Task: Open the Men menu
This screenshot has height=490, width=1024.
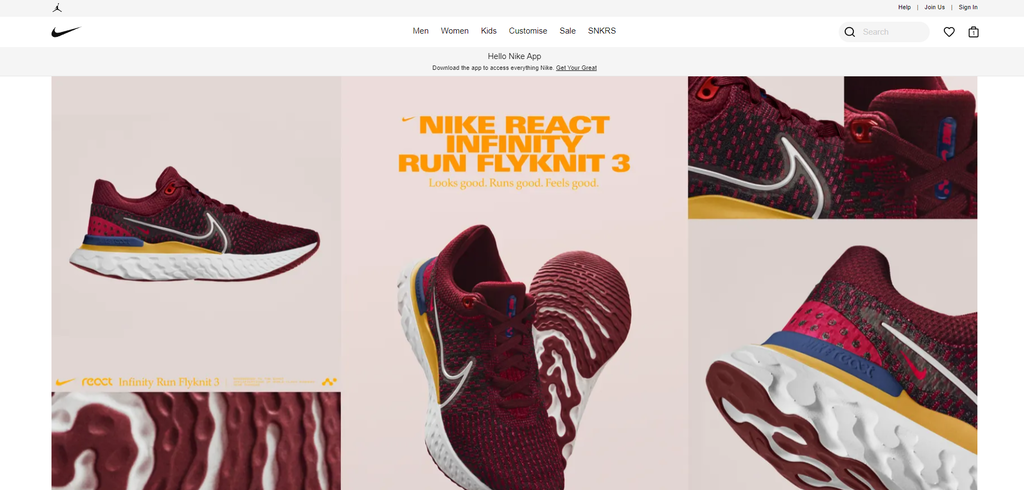Action: tap(420, 31)
